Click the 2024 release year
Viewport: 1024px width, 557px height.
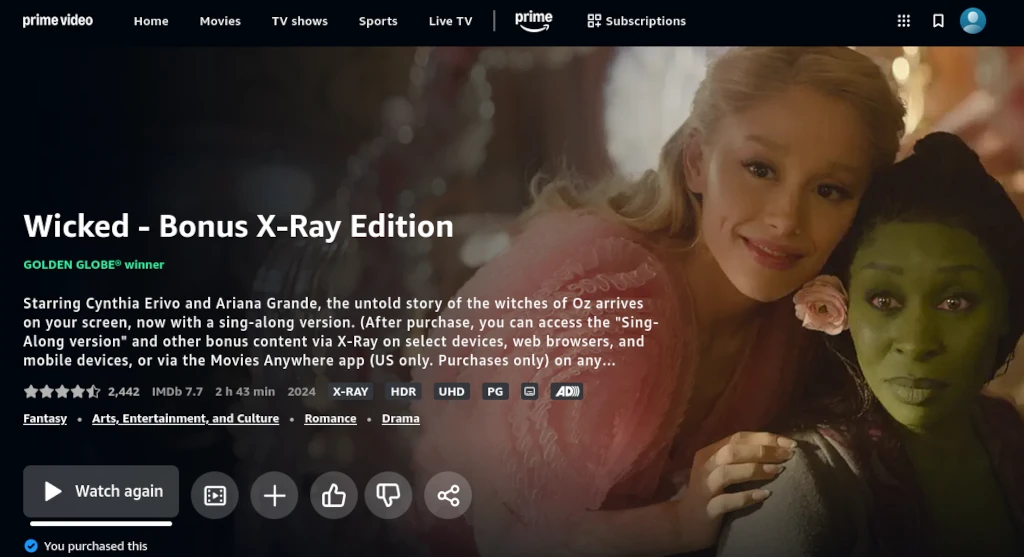click(301, 392)
